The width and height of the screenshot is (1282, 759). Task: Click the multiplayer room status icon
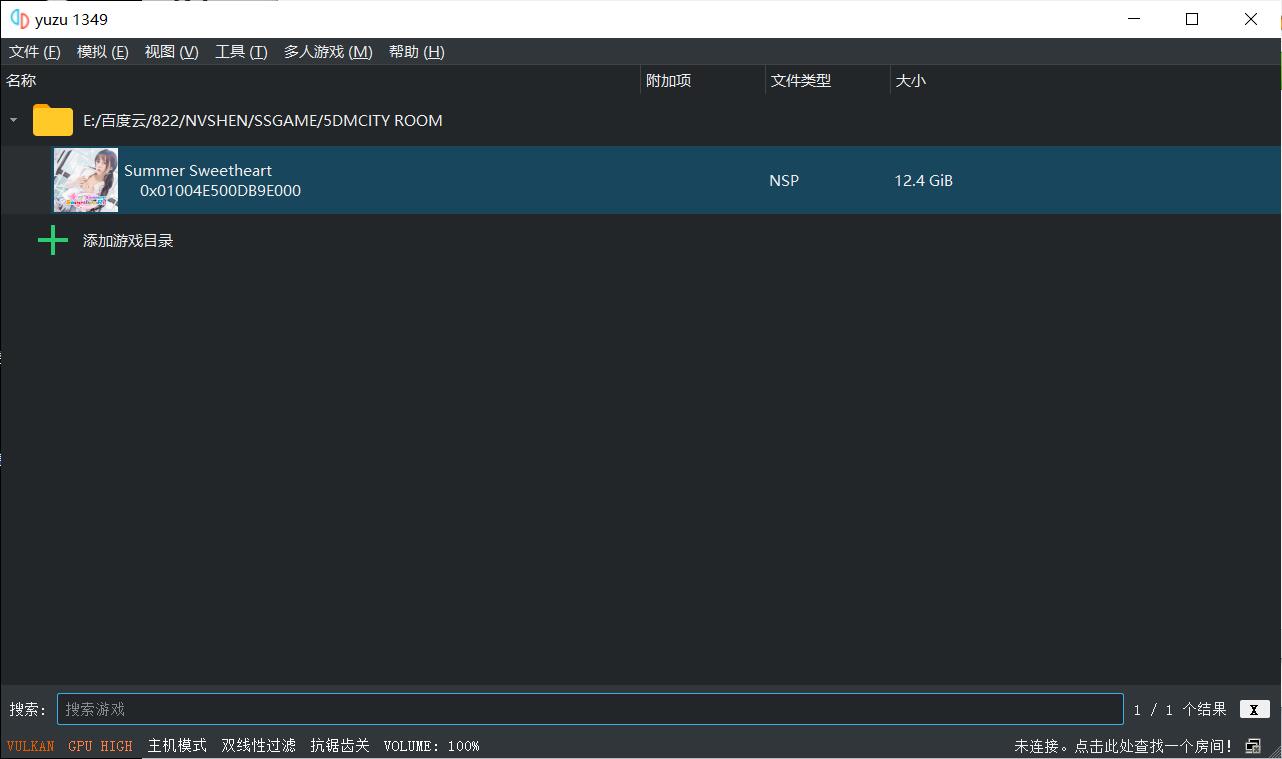(x=1253, y=746)
